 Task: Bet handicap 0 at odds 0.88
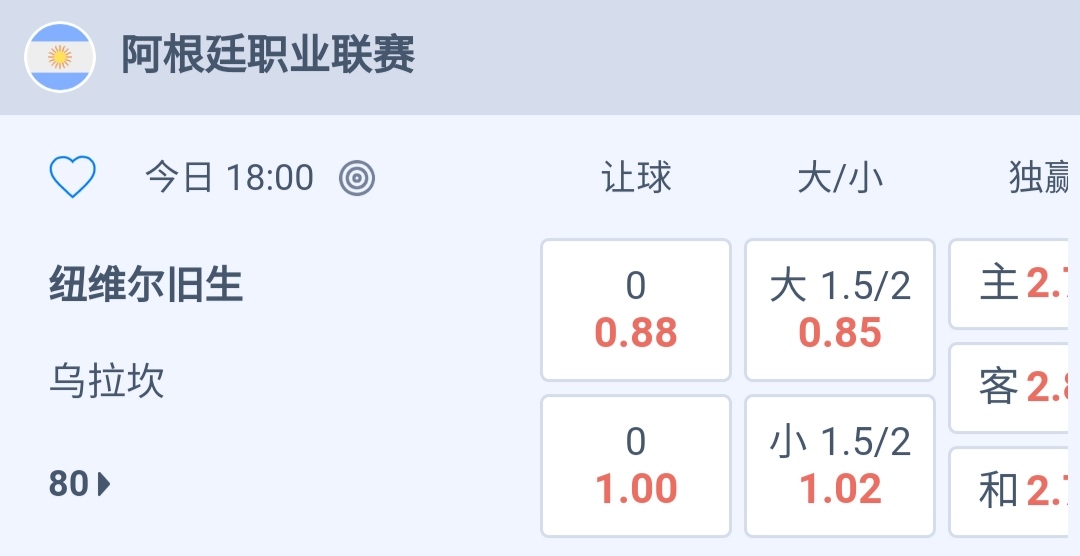636,310
